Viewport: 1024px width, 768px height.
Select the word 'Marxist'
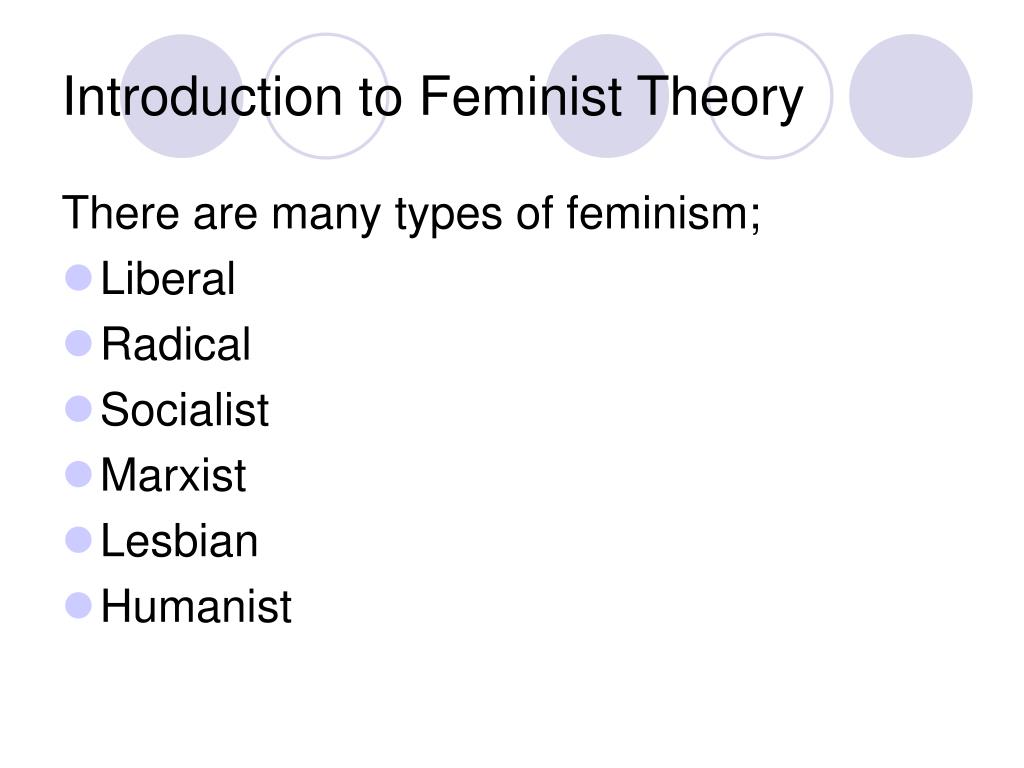point(173,475)
